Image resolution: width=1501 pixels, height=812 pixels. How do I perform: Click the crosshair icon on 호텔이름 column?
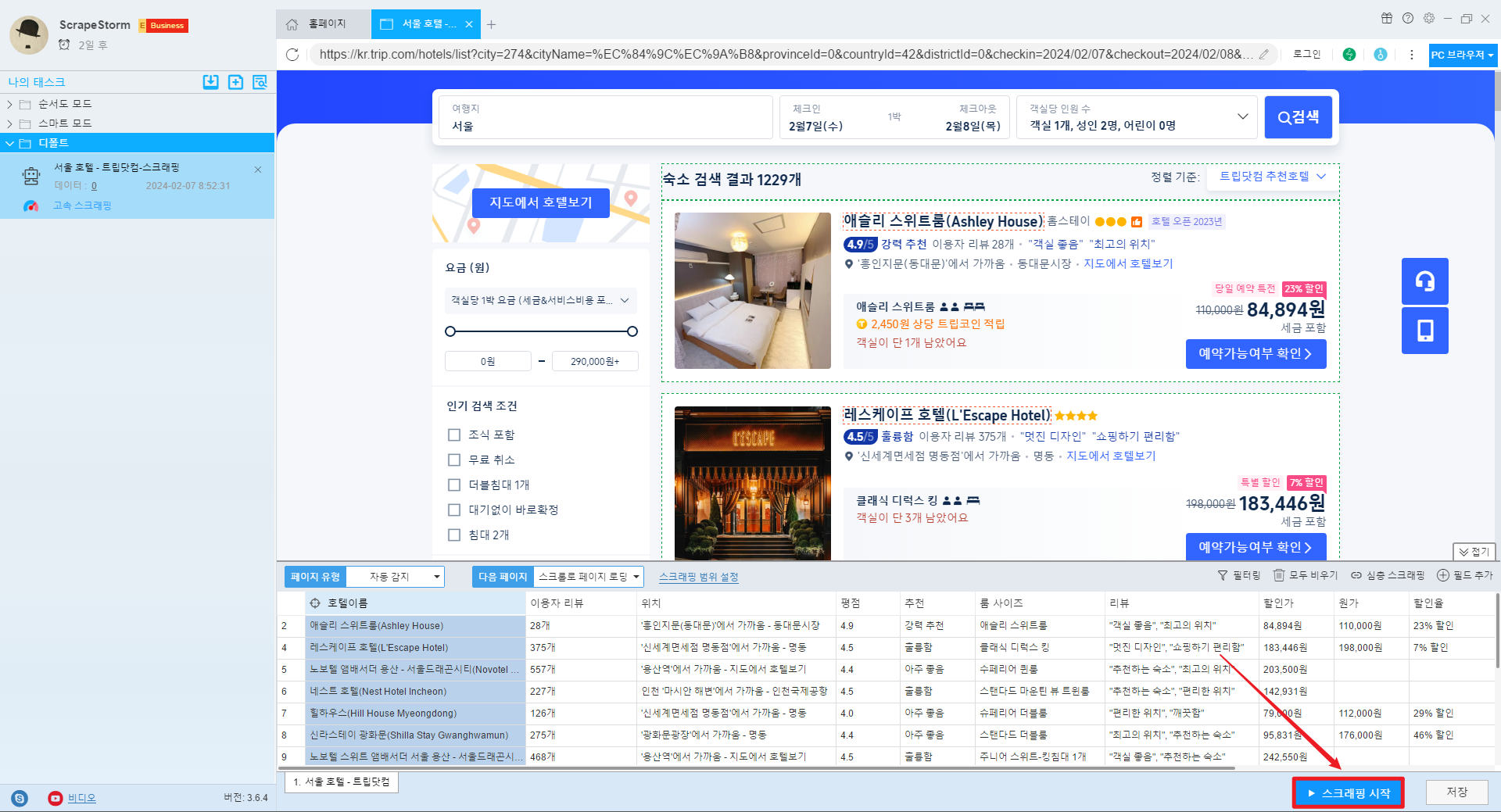pyautogui.click(x=315, y=603)
